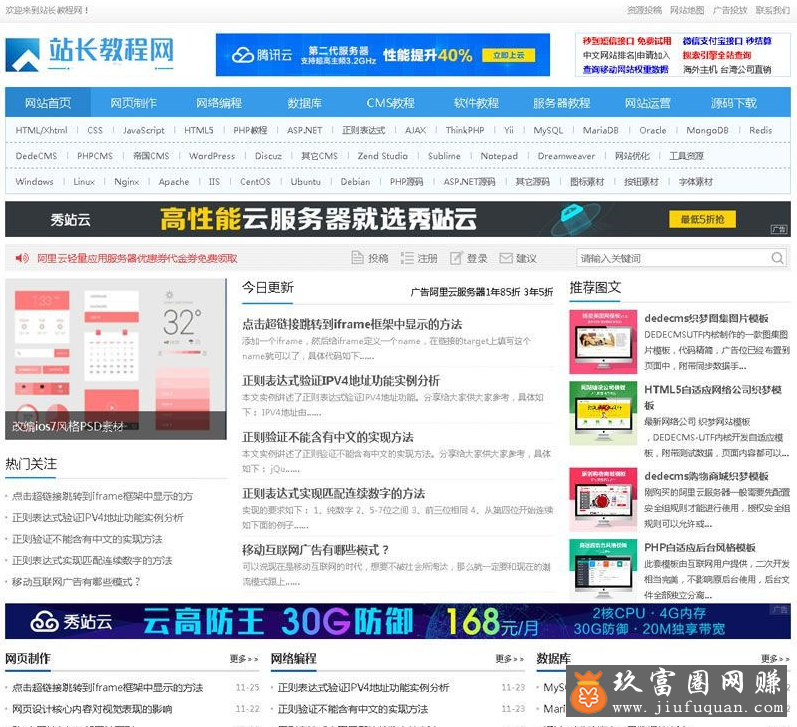Open the 软件教程 navigation tab
Screen dimensions: 797x727
(476, 103)
